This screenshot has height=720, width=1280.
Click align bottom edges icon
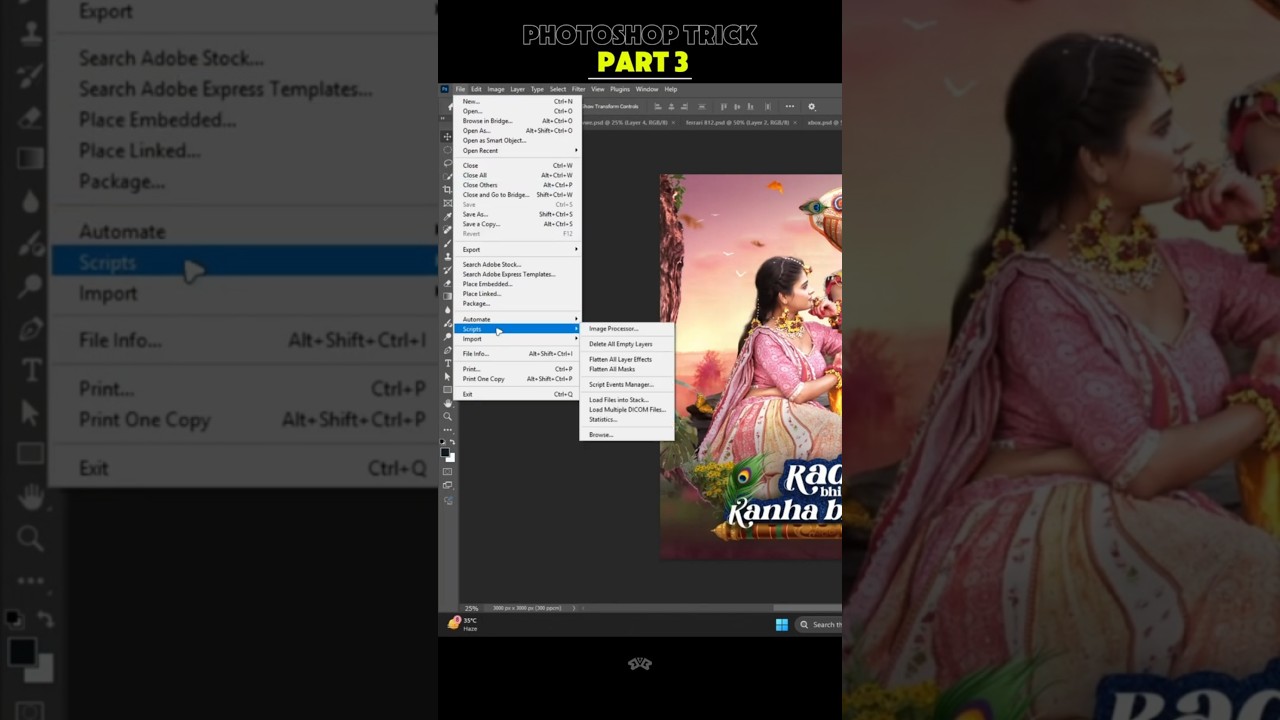click(750, 106)
